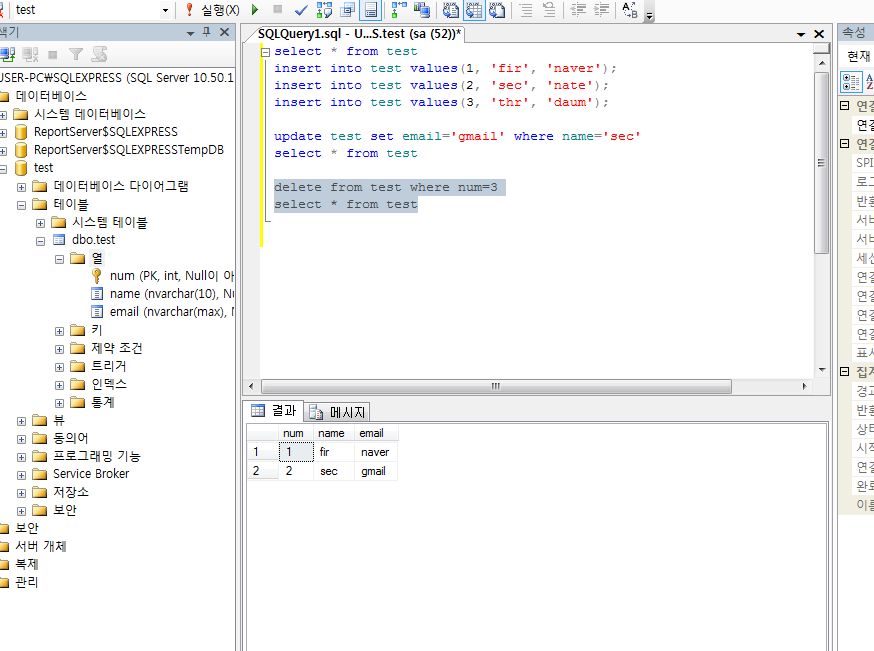Specify values for template parameters icon
The width and height of the screenshot is (874, 651).
click(x=630, y=9)
